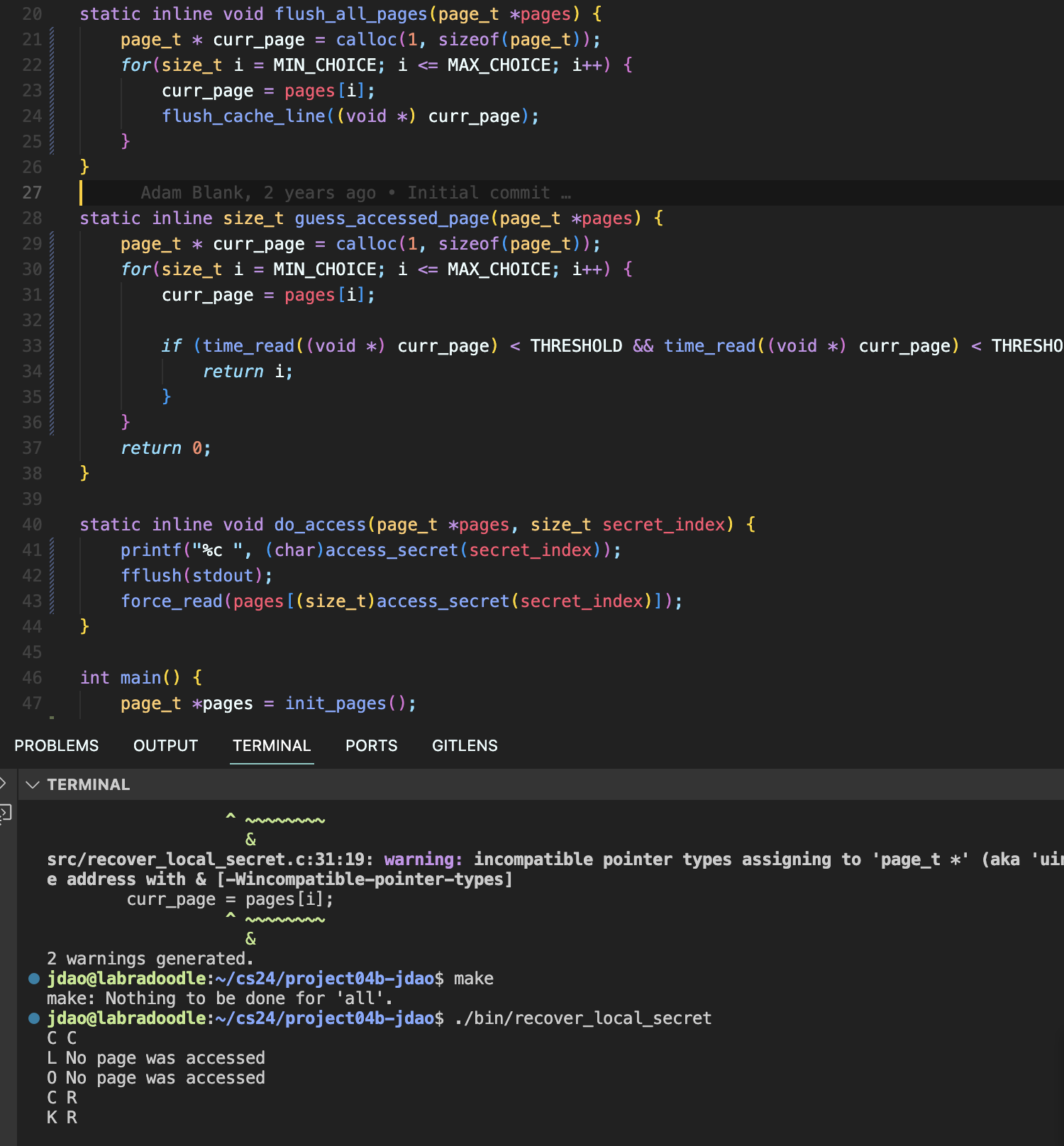
Task: Click line number 28 in the gutter
Action: (x=32, y=218)
